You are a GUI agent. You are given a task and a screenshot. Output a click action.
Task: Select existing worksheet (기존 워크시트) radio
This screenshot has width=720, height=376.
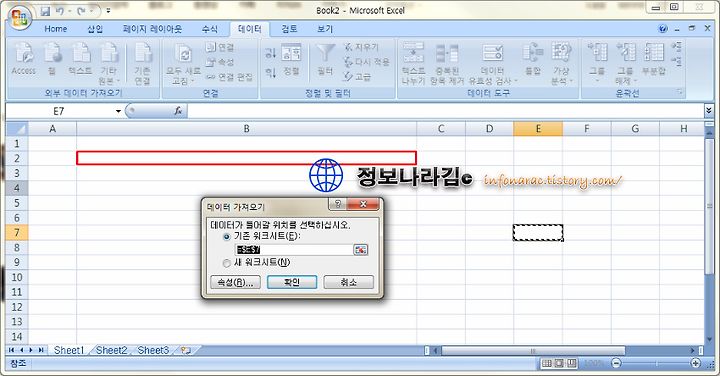pos(226,237)
